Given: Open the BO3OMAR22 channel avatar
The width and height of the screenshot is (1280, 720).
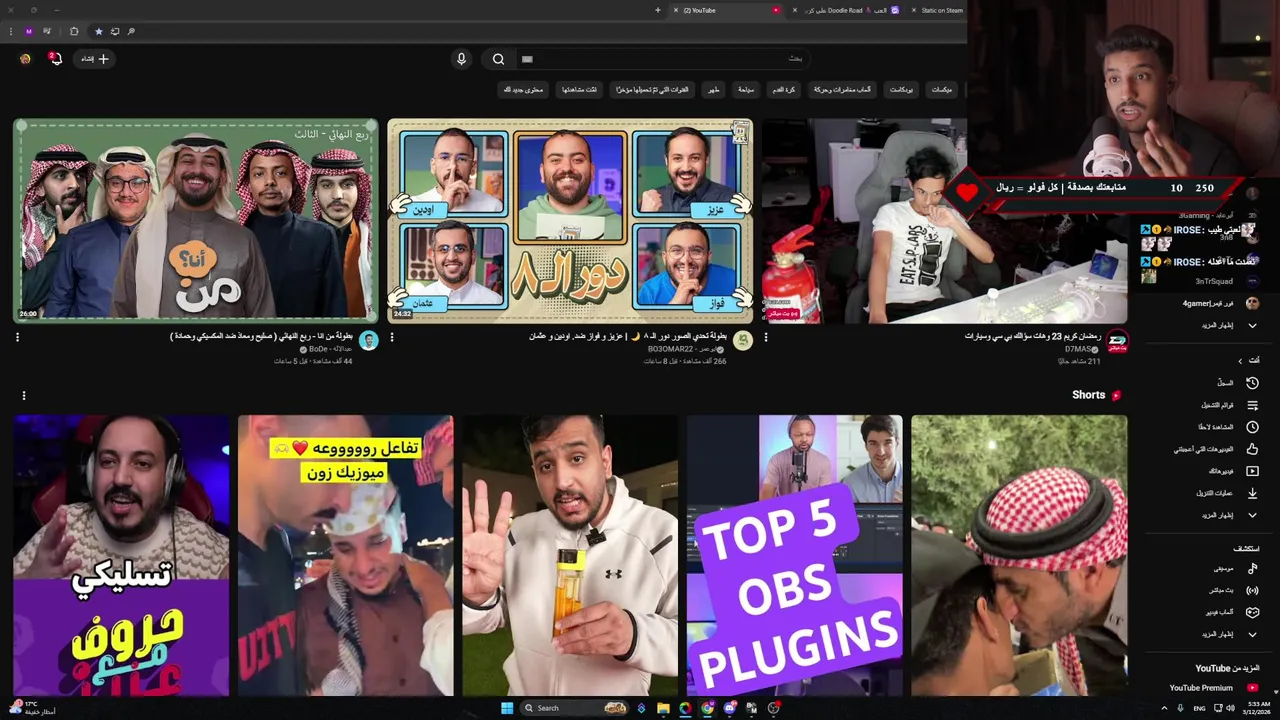Looking at the screenshot, I should (743, 341).
